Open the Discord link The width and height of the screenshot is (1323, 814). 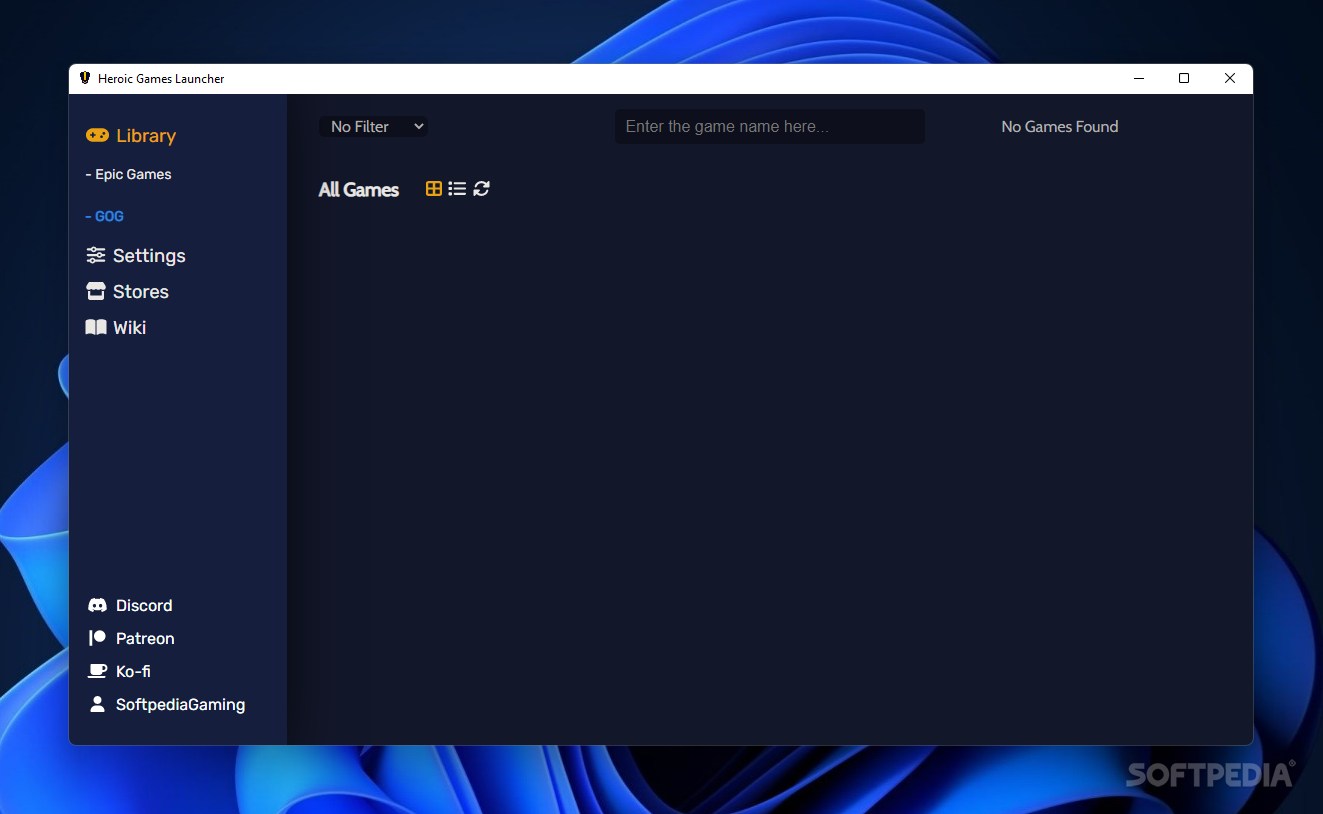pyautogui.click(x=144, y=606)
